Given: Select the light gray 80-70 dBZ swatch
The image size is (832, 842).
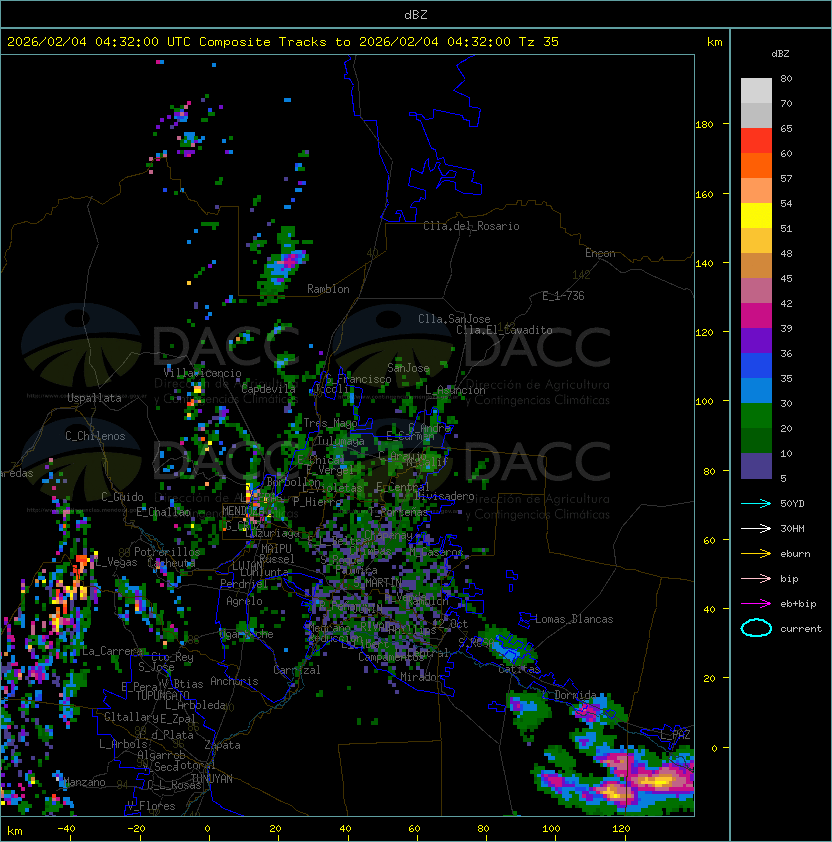Looking at the screenshot, I should point(756,91).
